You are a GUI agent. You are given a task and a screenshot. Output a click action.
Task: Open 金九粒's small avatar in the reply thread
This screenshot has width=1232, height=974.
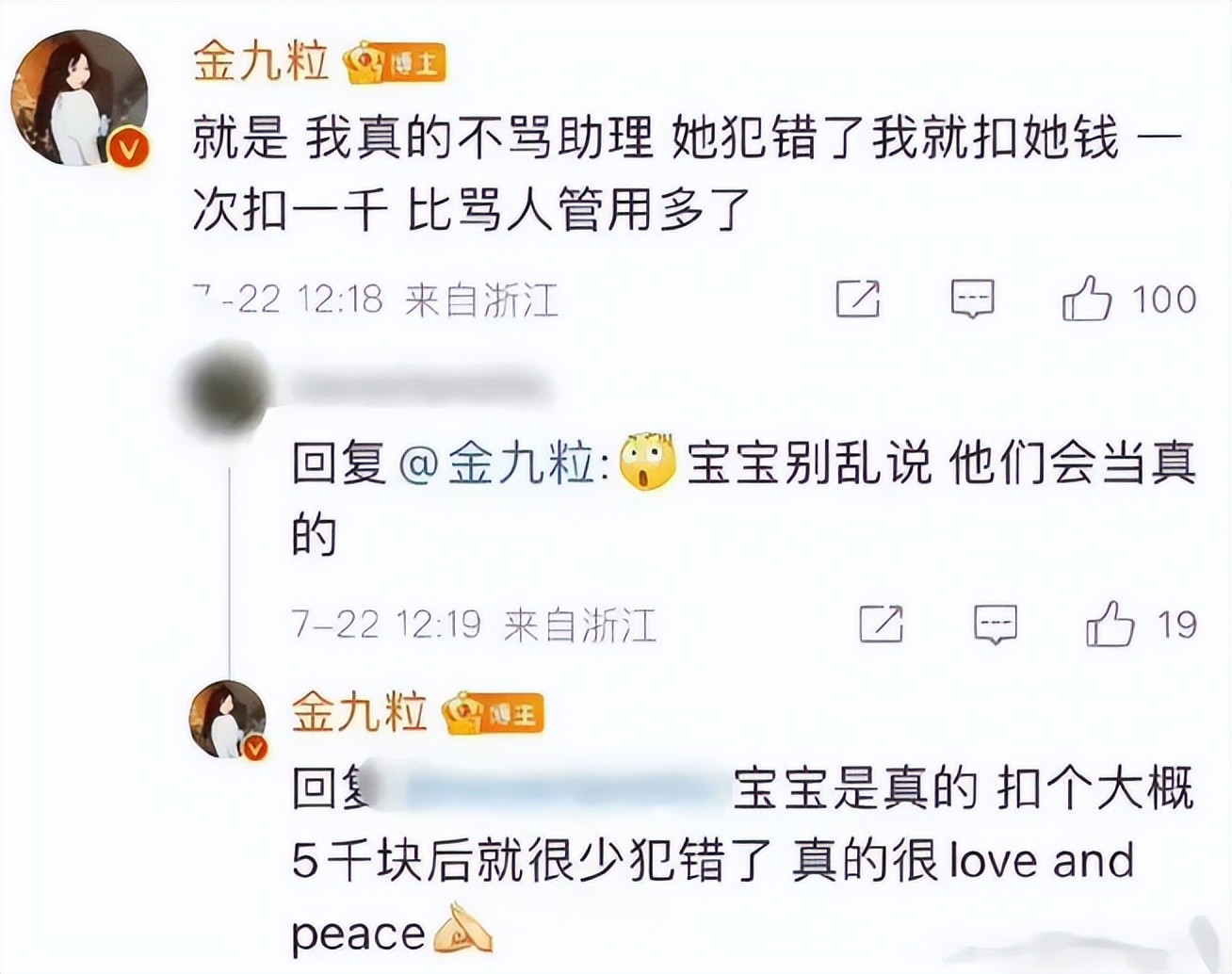pos(229,718)
